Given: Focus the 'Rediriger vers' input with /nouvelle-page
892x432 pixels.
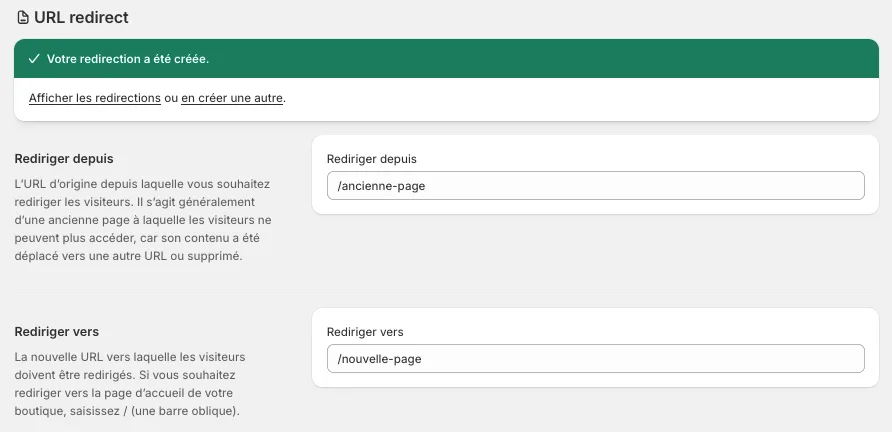Looking at the screenshot, I should coord(596,359).
